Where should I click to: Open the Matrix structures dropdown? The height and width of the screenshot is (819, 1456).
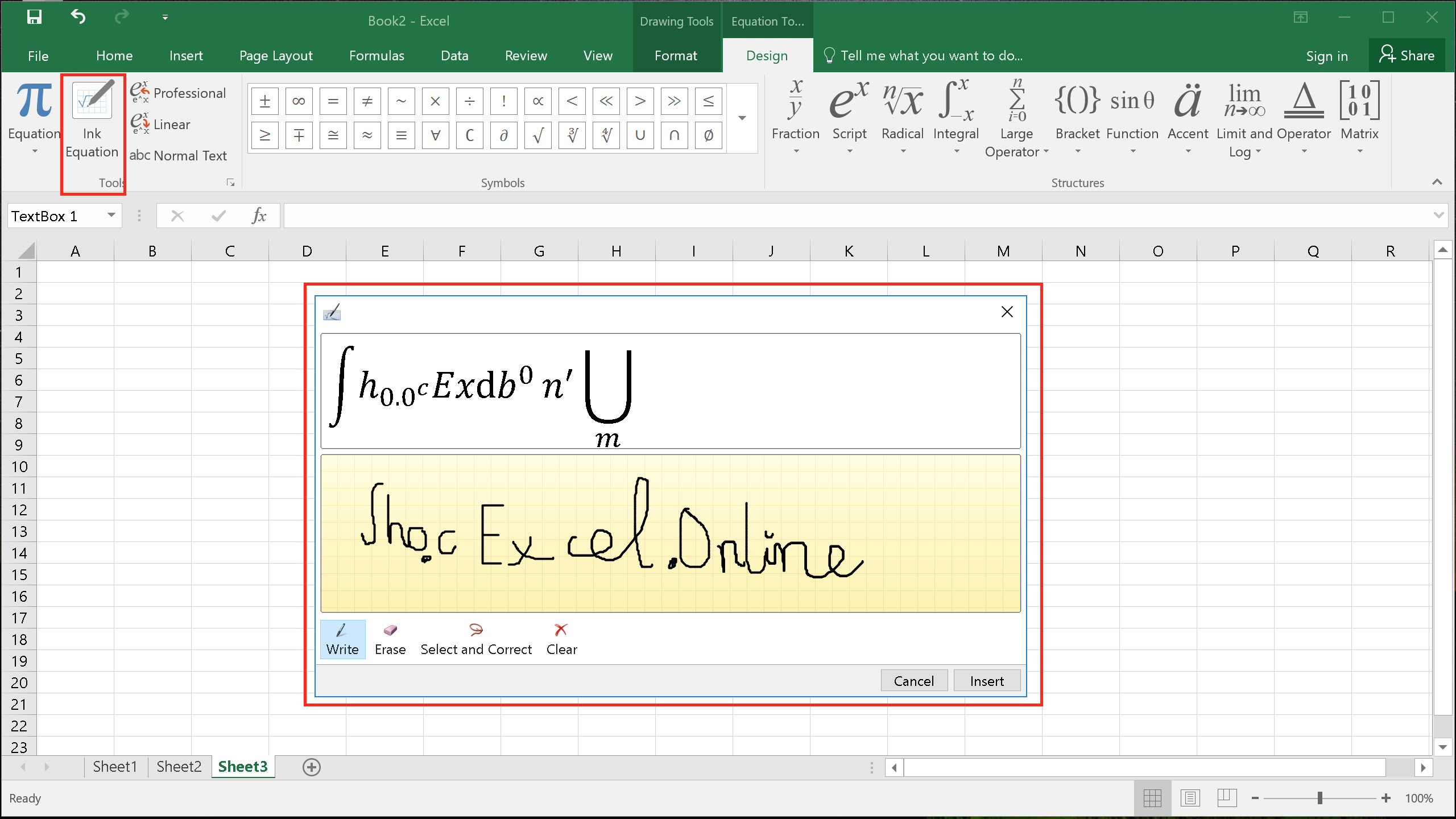tap(1359, 118)
